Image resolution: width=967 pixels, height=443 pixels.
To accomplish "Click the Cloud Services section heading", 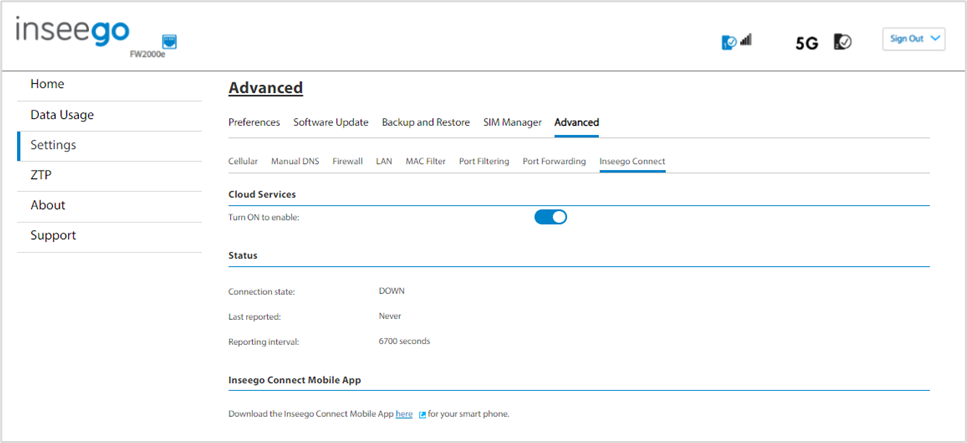I will (x=262, y=194).
